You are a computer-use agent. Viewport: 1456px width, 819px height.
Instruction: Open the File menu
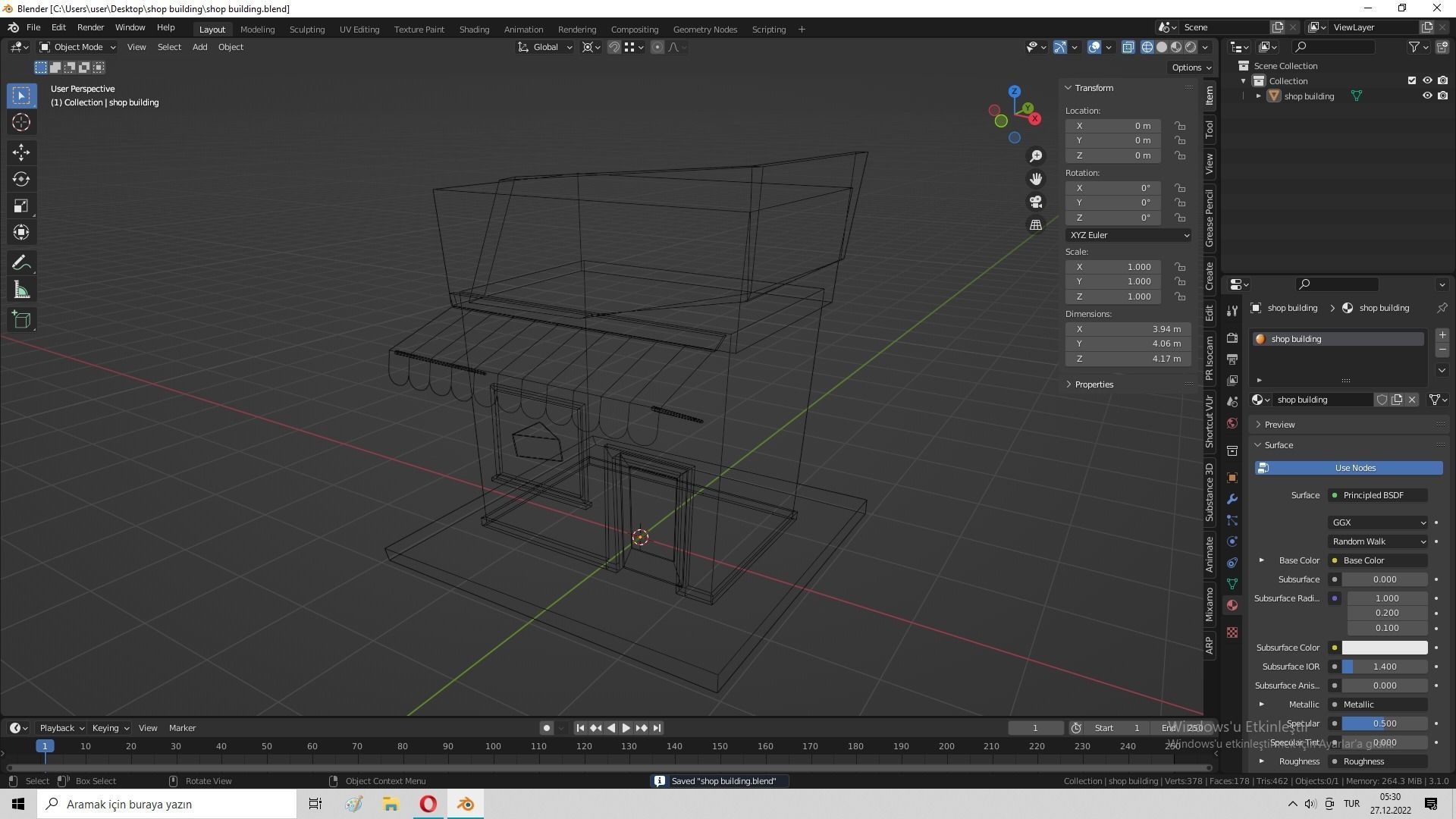tap(33, 27)
